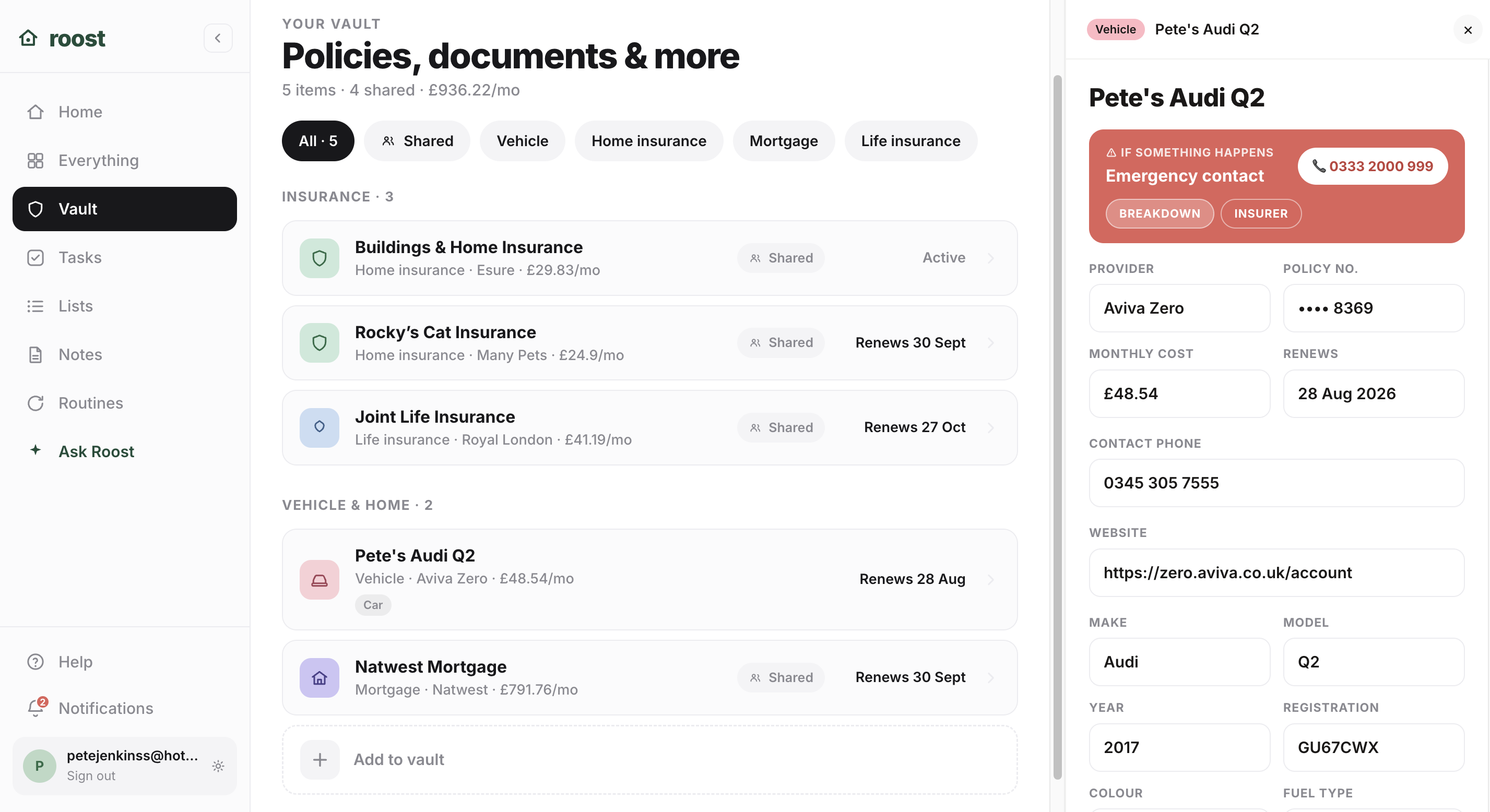
Task: Click the Sign out link
Action: point(91,775)
